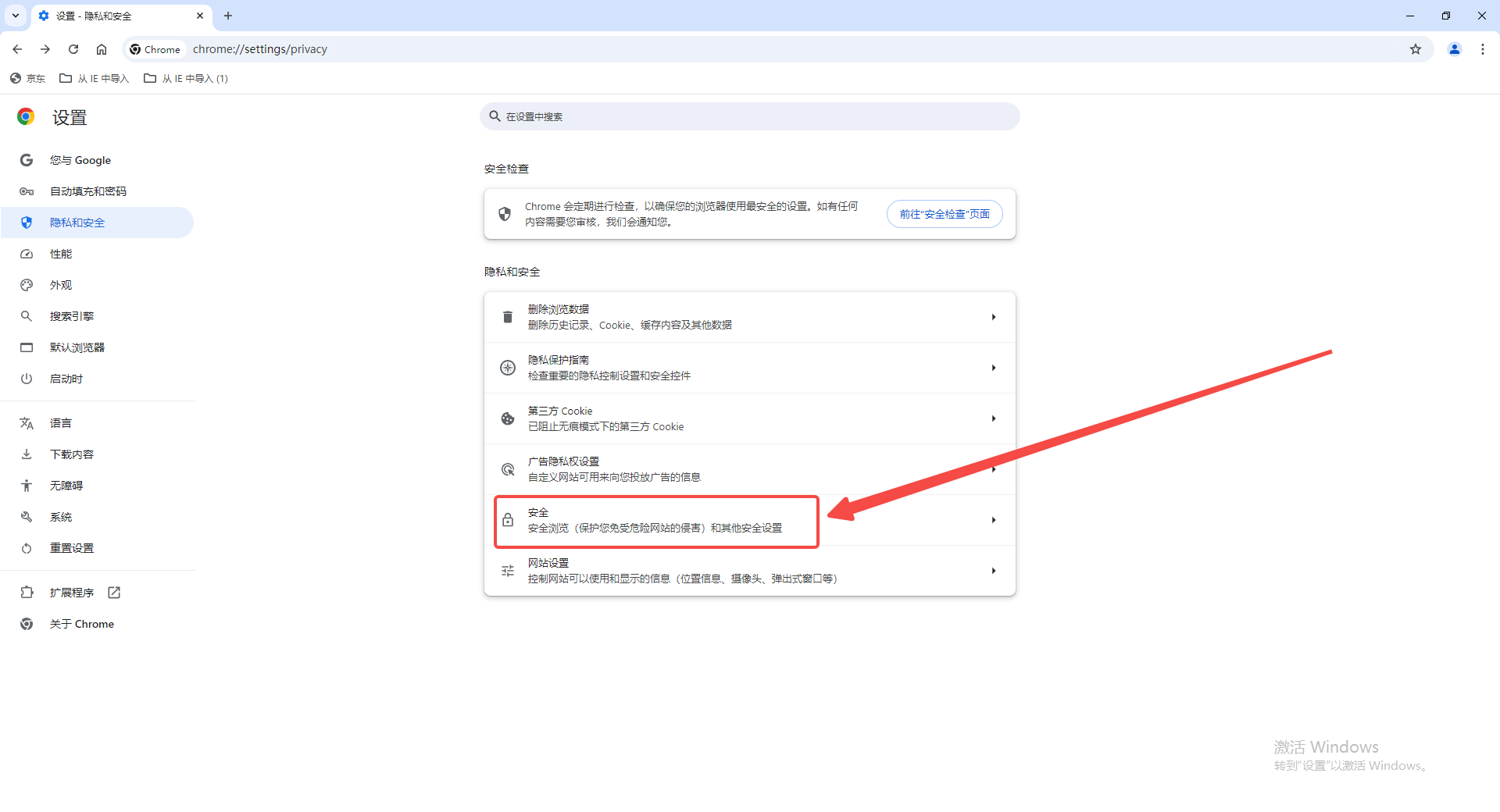Open 您与 Google in the sidebar
1500x812 pixels.
[x=97, y=160]
